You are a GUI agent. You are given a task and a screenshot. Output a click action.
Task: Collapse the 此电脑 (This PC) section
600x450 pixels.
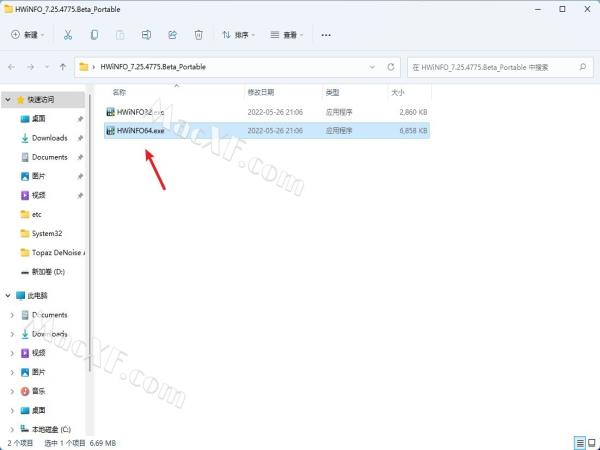coord(8,295)
